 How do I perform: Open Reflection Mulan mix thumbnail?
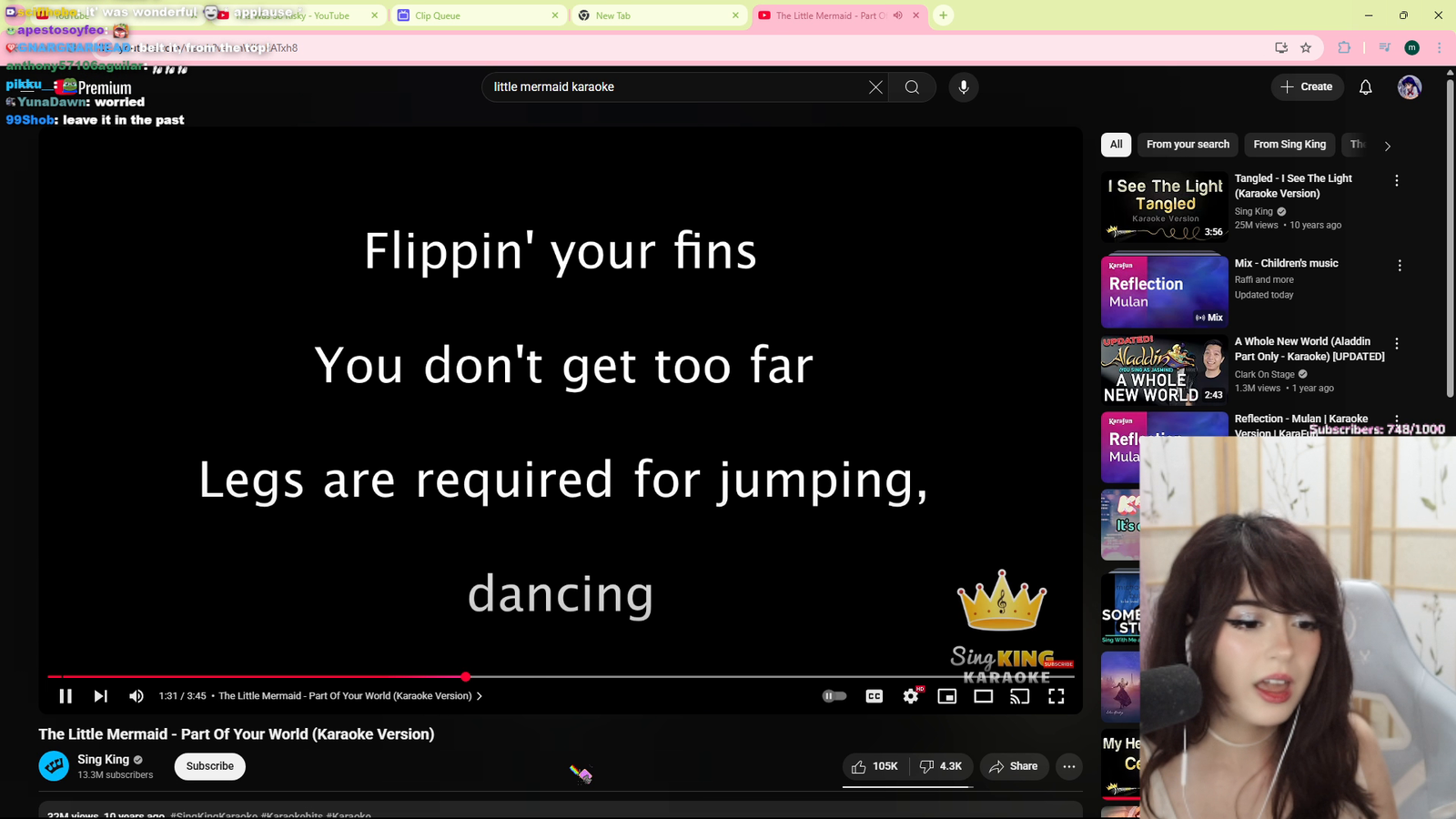1165,291
